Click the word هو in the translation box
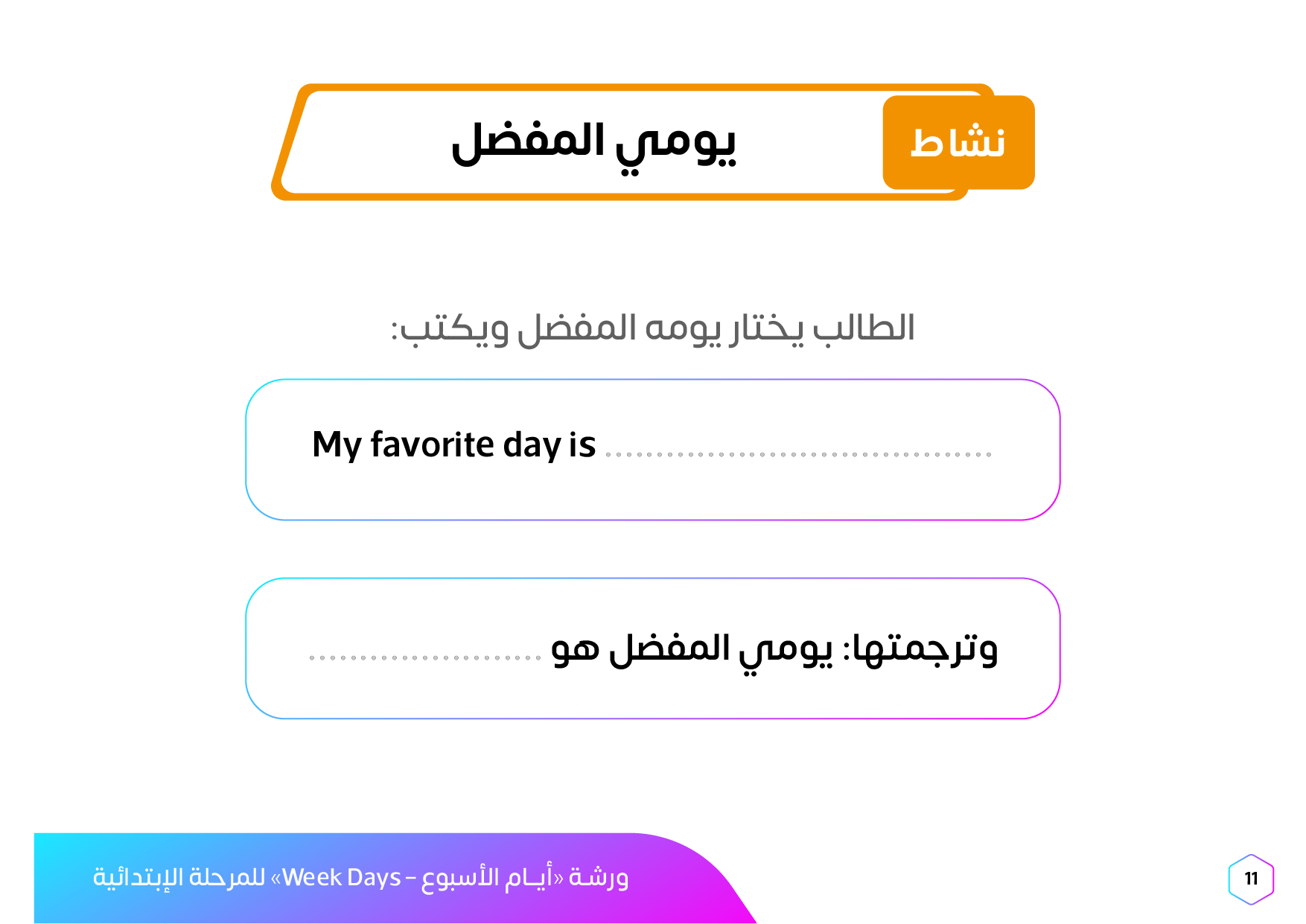Viewport: 1306px width, 924px height. (575, 649)
